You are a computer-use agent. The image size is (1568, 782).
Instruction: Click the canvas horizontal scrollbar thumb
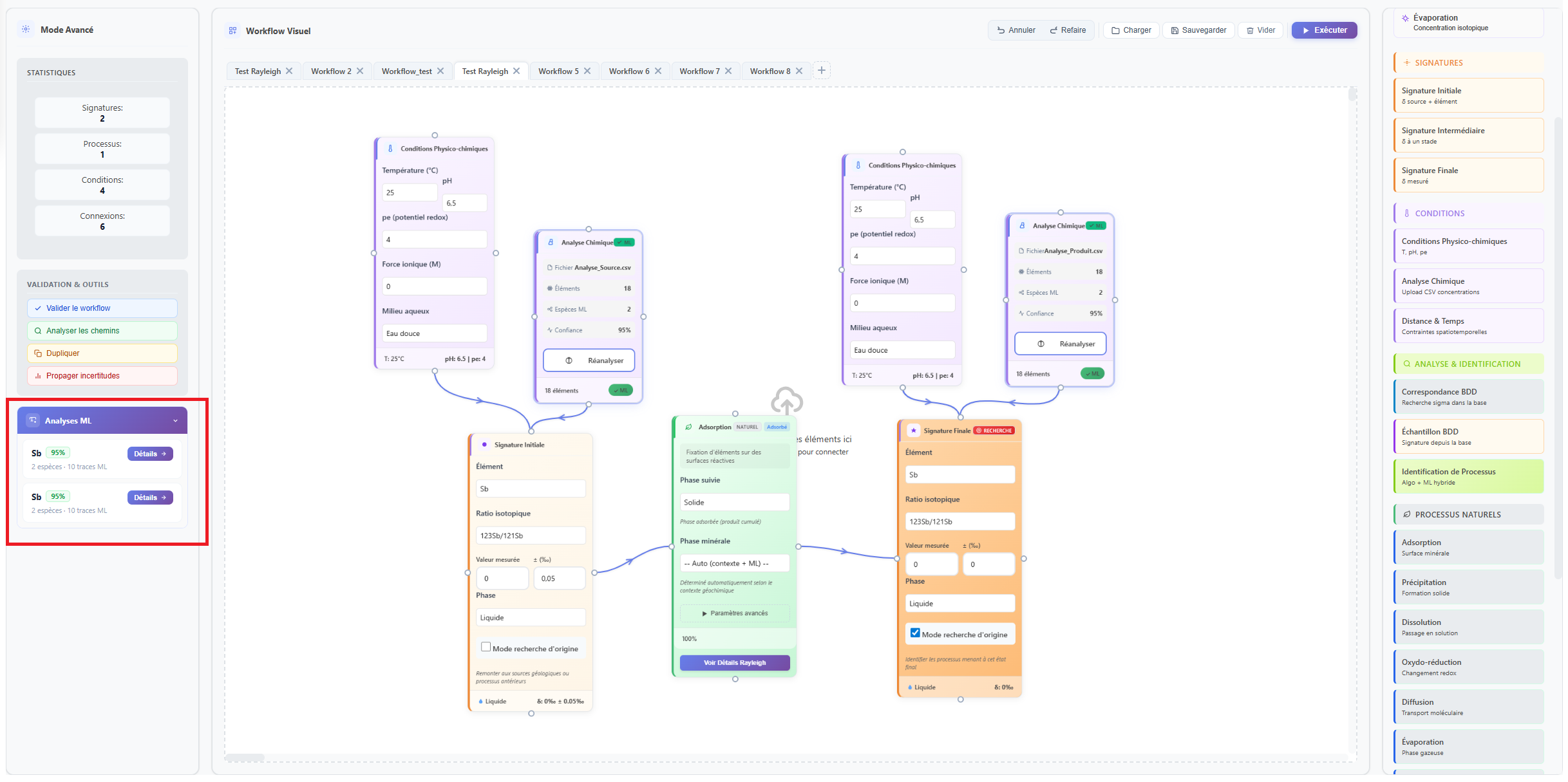[245, 758]
